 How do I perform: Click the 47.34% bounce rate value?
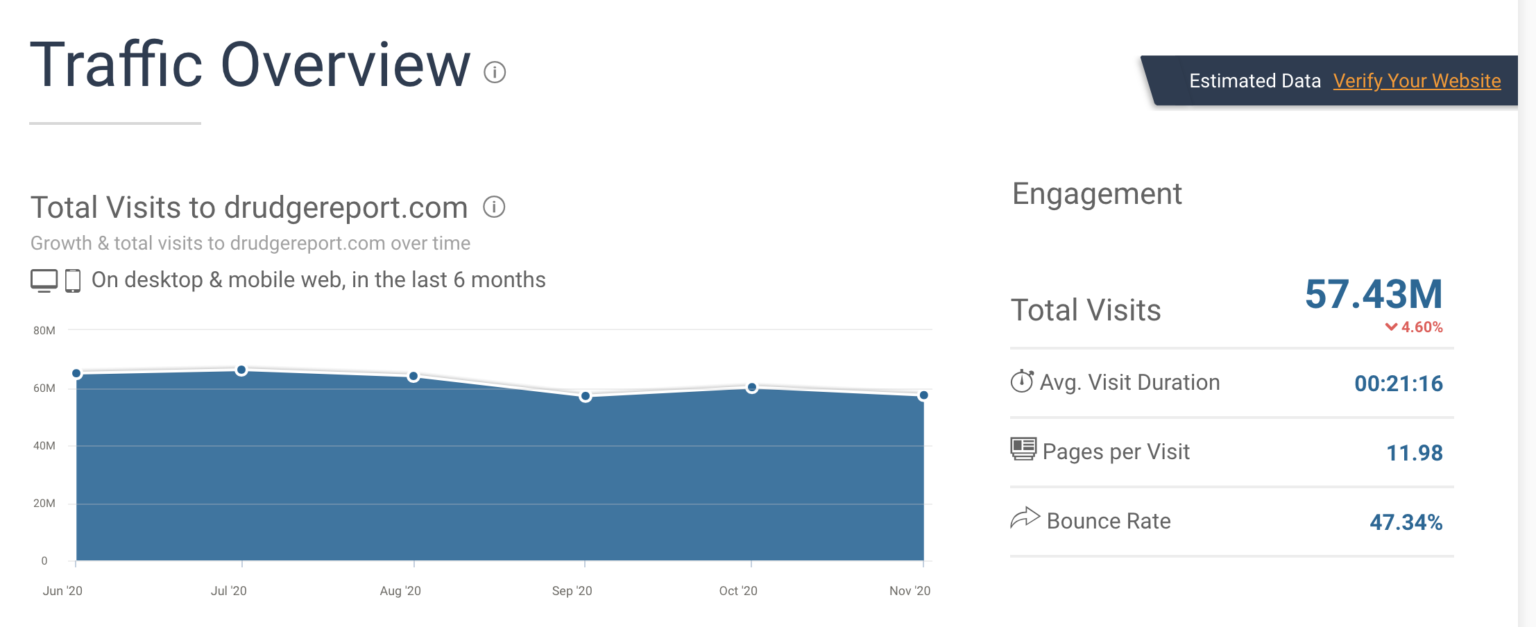coord(1405,522)
